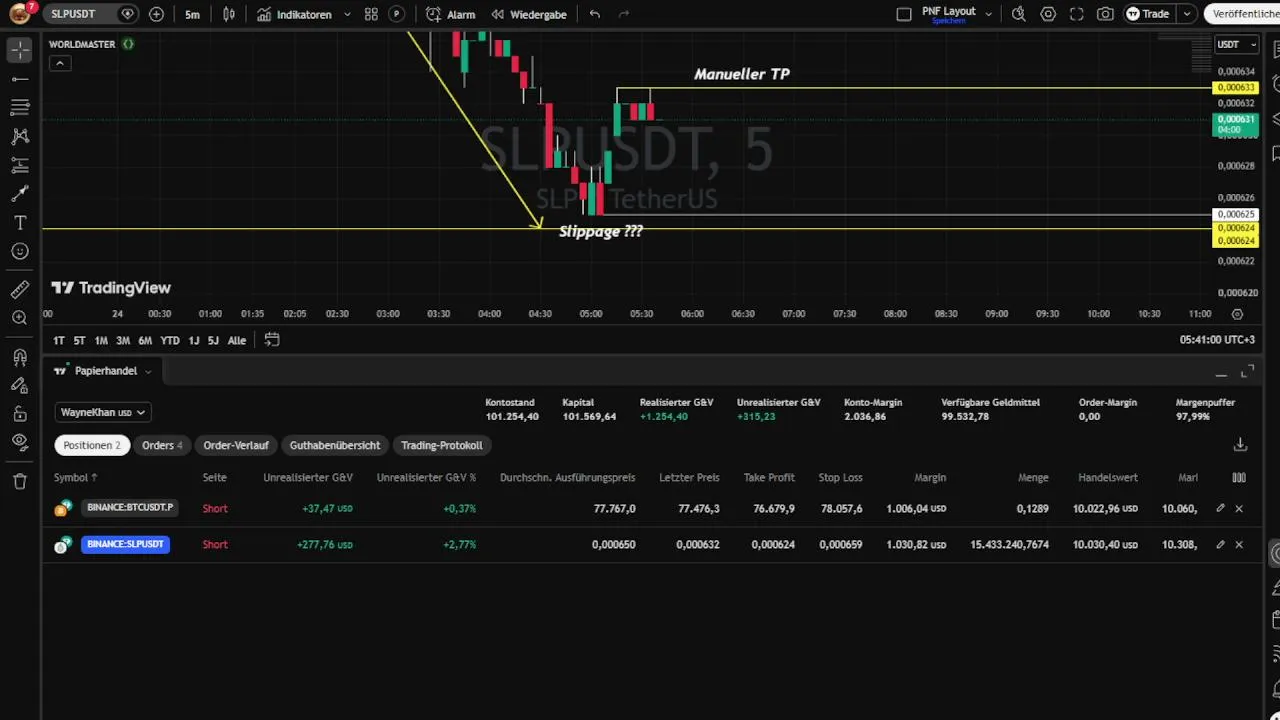Image resolution: width=1280 pixels, height=720 pixels.
Task: Open the quick search icon in the top bar
Action: 1018,14
